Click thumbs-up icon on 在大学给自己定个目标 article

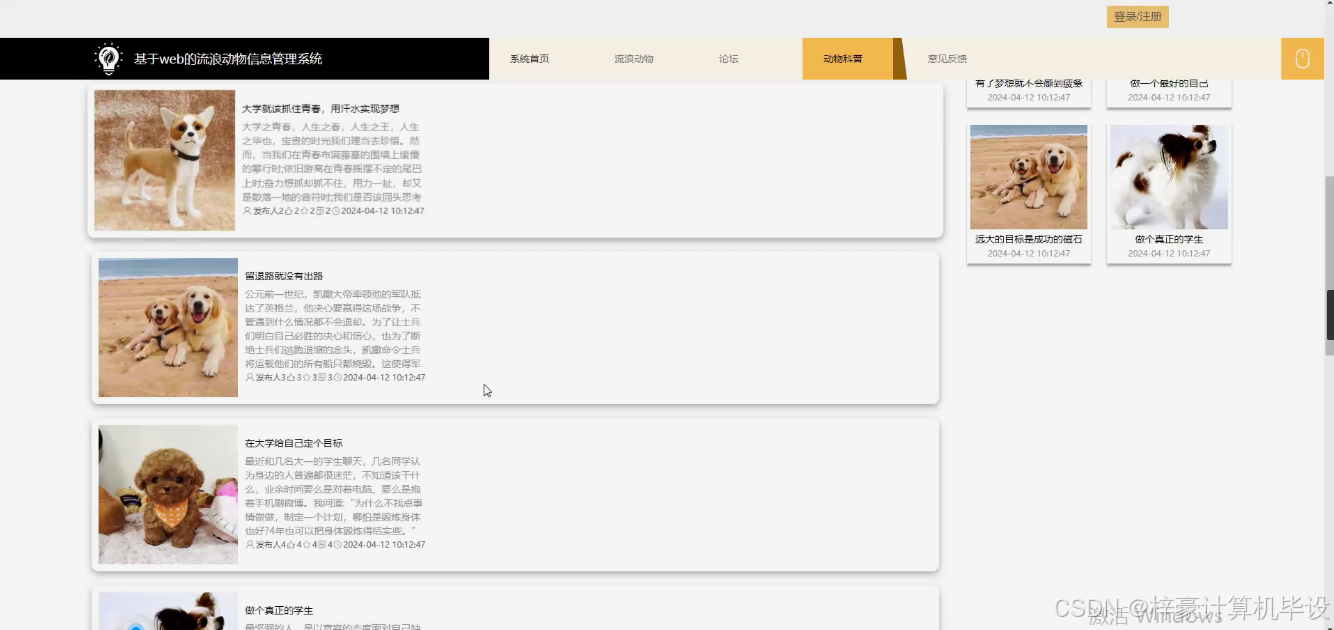290,545
